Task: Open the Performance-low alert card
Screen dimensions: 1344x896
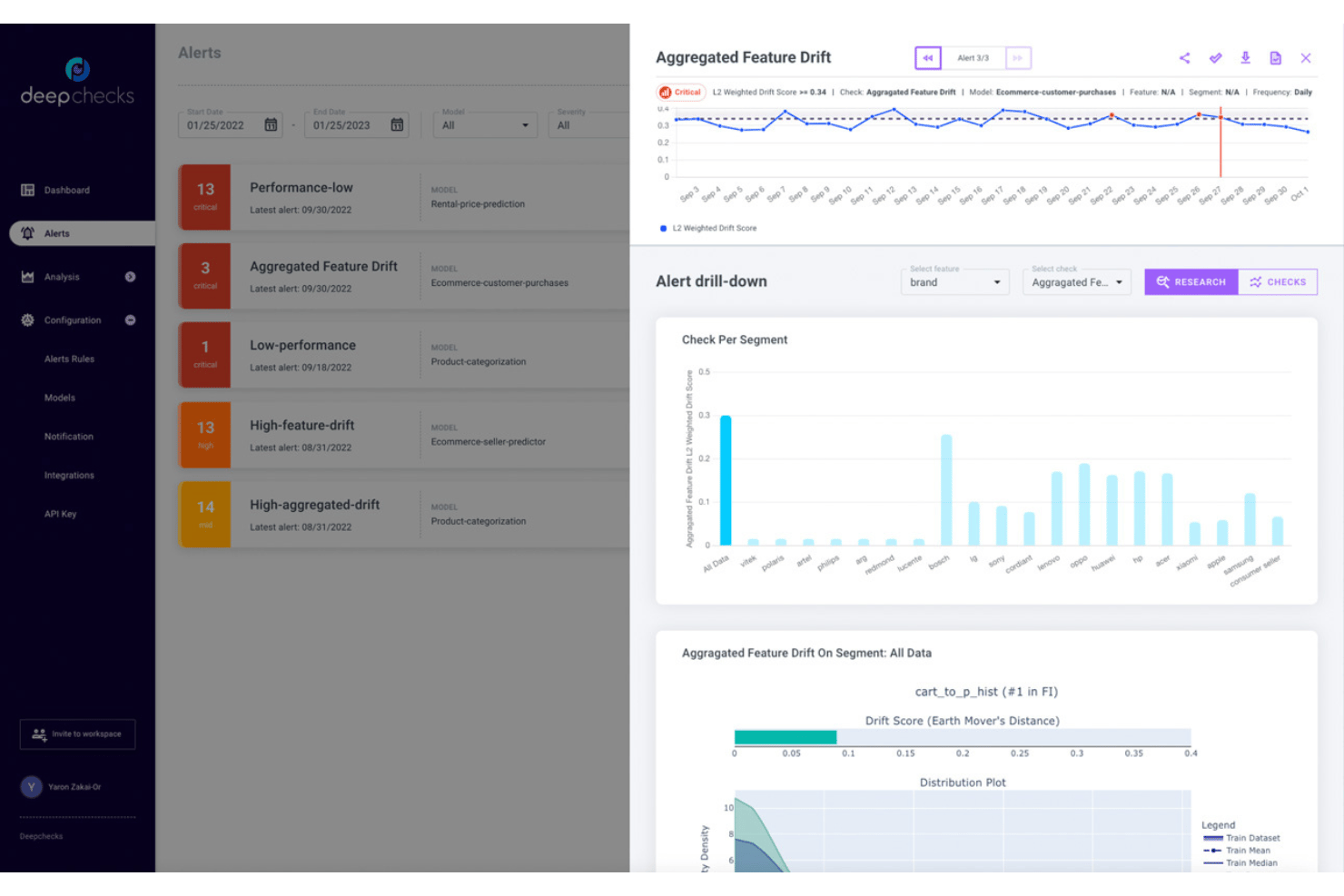Action: (404, 197)
